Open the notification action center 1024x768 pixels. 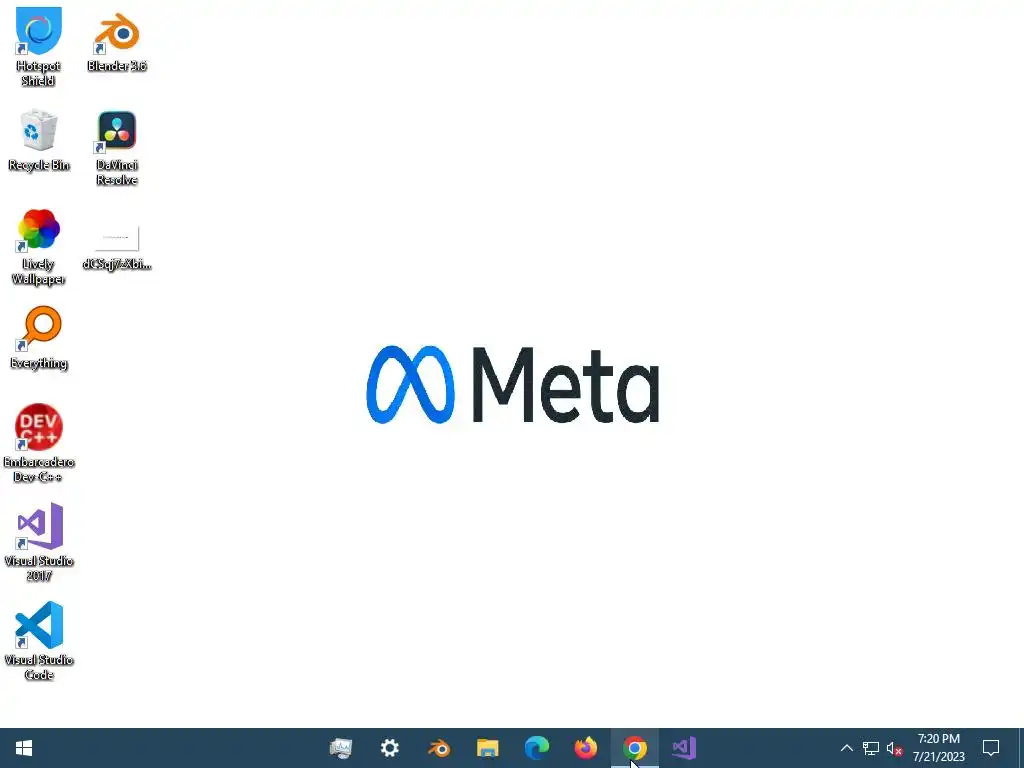[x=991, y=748]
